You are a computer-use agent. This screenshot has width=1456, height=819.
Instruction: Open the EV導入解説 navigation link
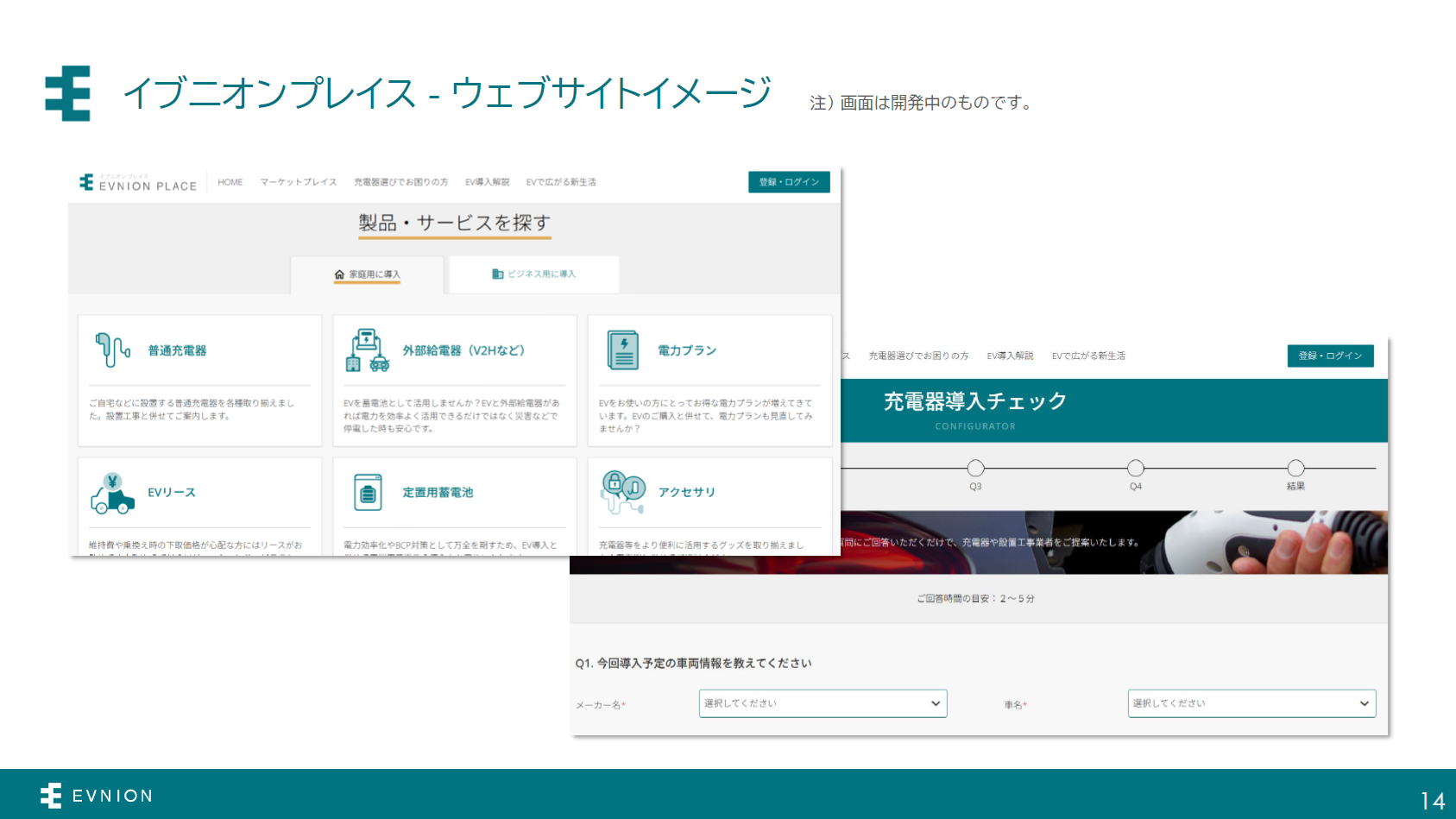point(488,182)
